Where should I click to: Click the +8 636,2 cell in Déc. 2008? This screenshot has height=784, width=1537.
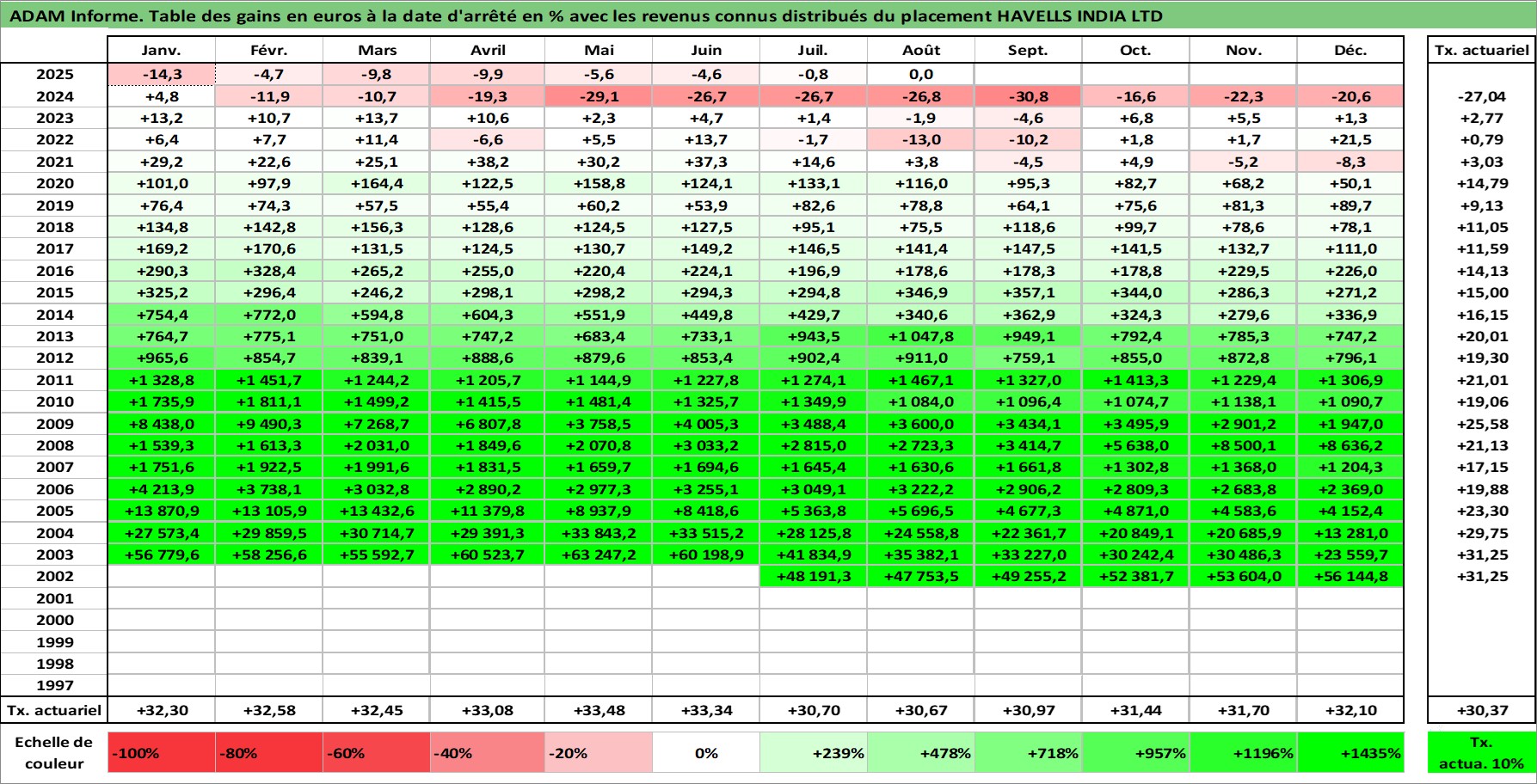[1350, 445]
